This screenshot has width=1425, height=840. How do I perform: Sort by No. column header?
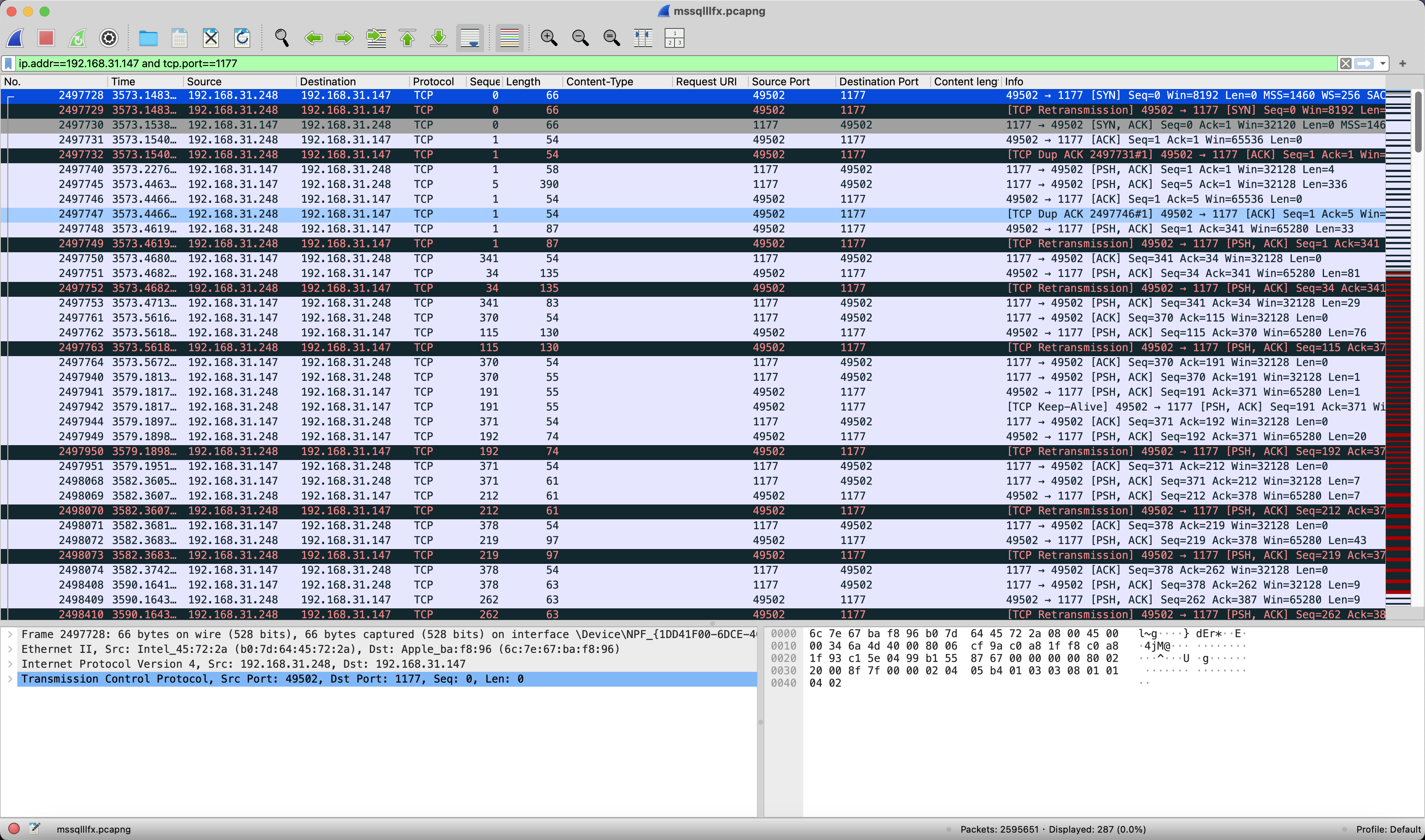coord(54,82)
